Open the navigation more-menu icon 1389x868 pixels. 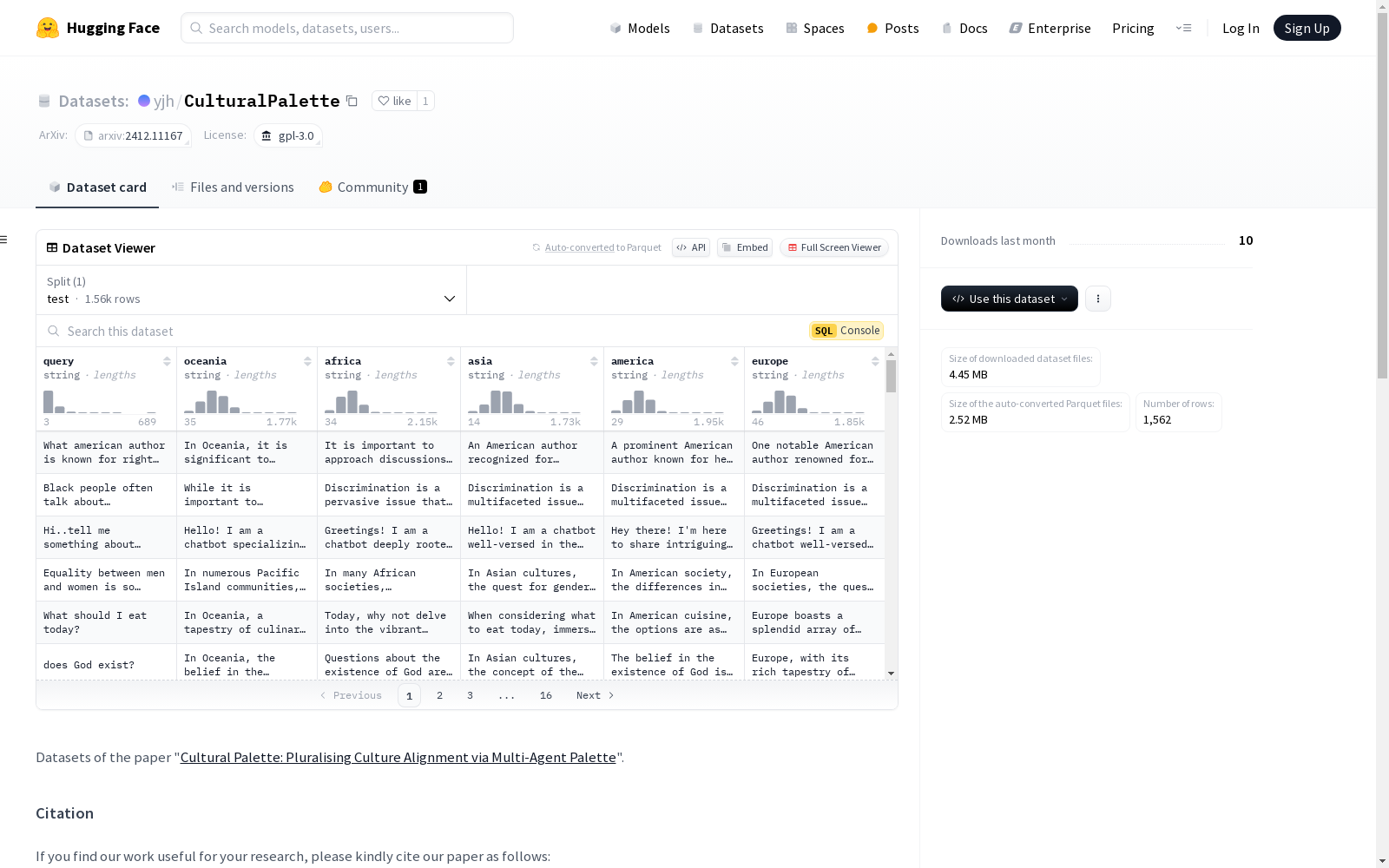tap(1183, 28)
